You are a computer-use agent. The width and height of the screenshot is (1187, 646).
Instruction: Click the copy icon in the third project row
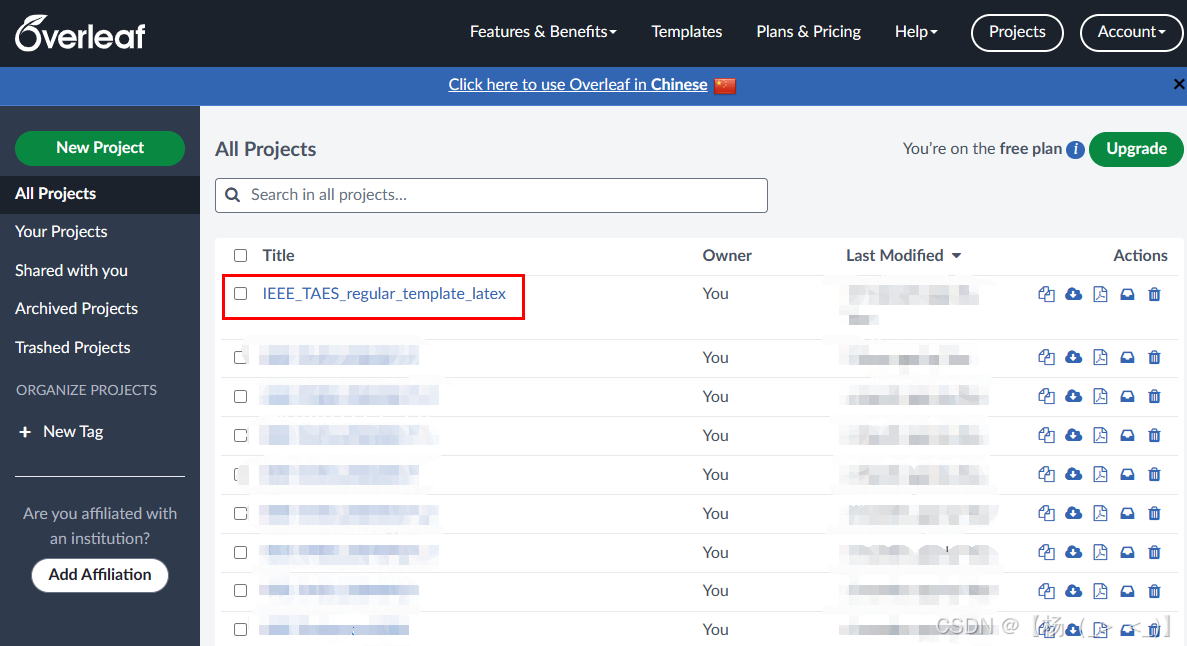point(1046,396)
